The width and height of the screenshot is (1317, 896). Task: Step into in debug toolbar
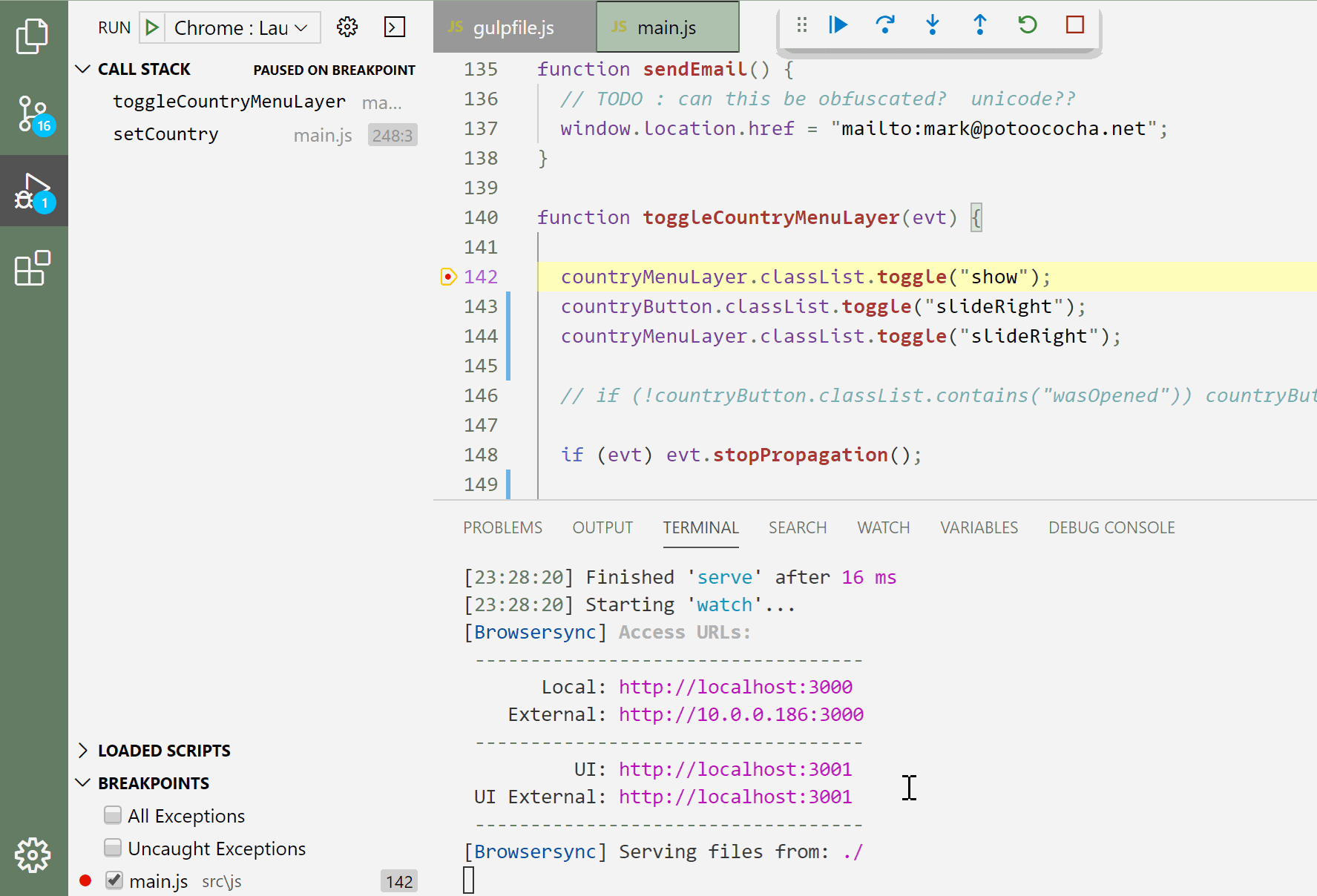(x=933, y=25)
